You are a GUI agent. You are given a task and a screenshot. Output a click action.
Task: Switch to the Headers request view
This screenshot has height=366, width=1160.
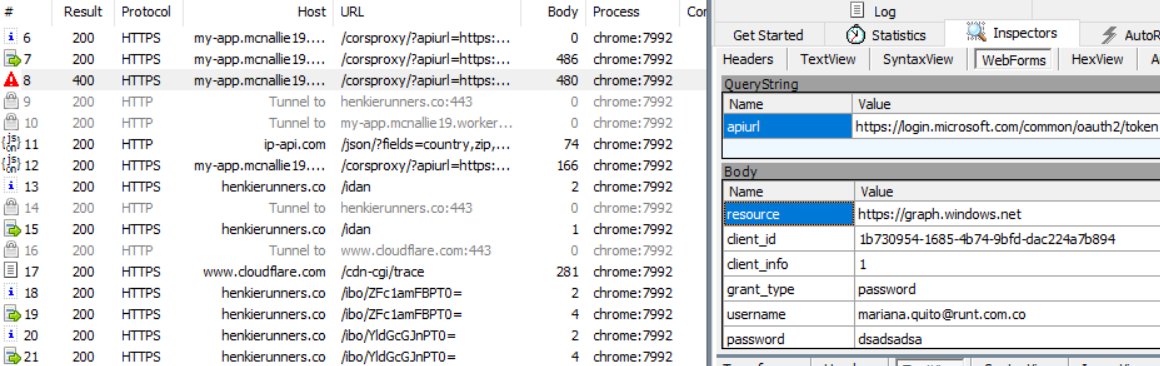pyautogui.click(x=748, y=59)
